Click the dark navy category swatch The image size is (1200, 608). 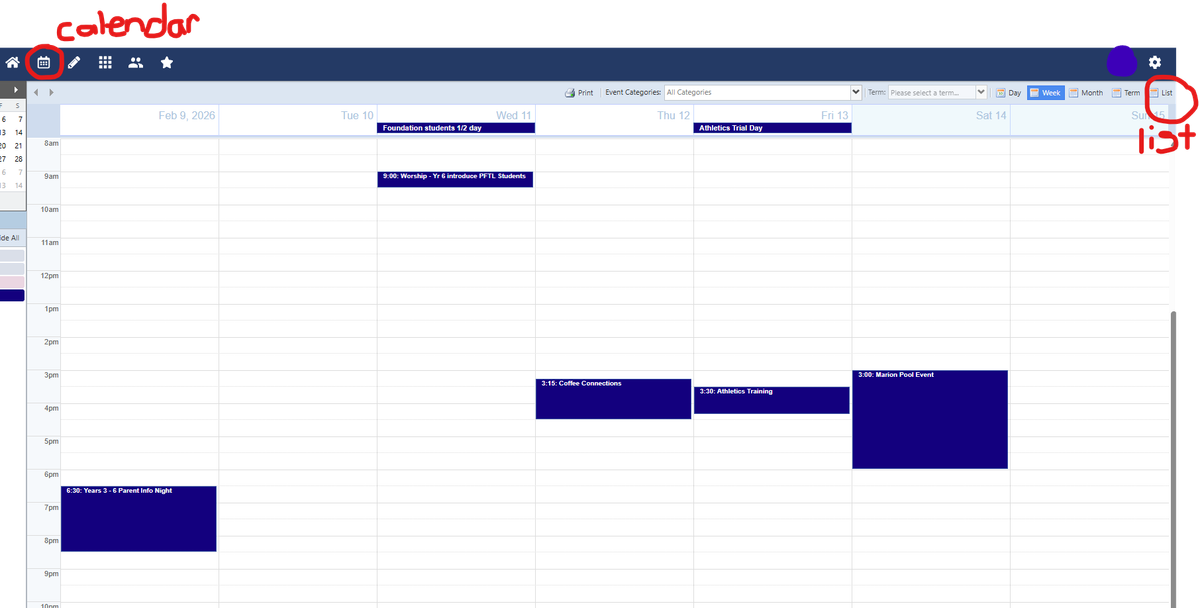[12, 295]
